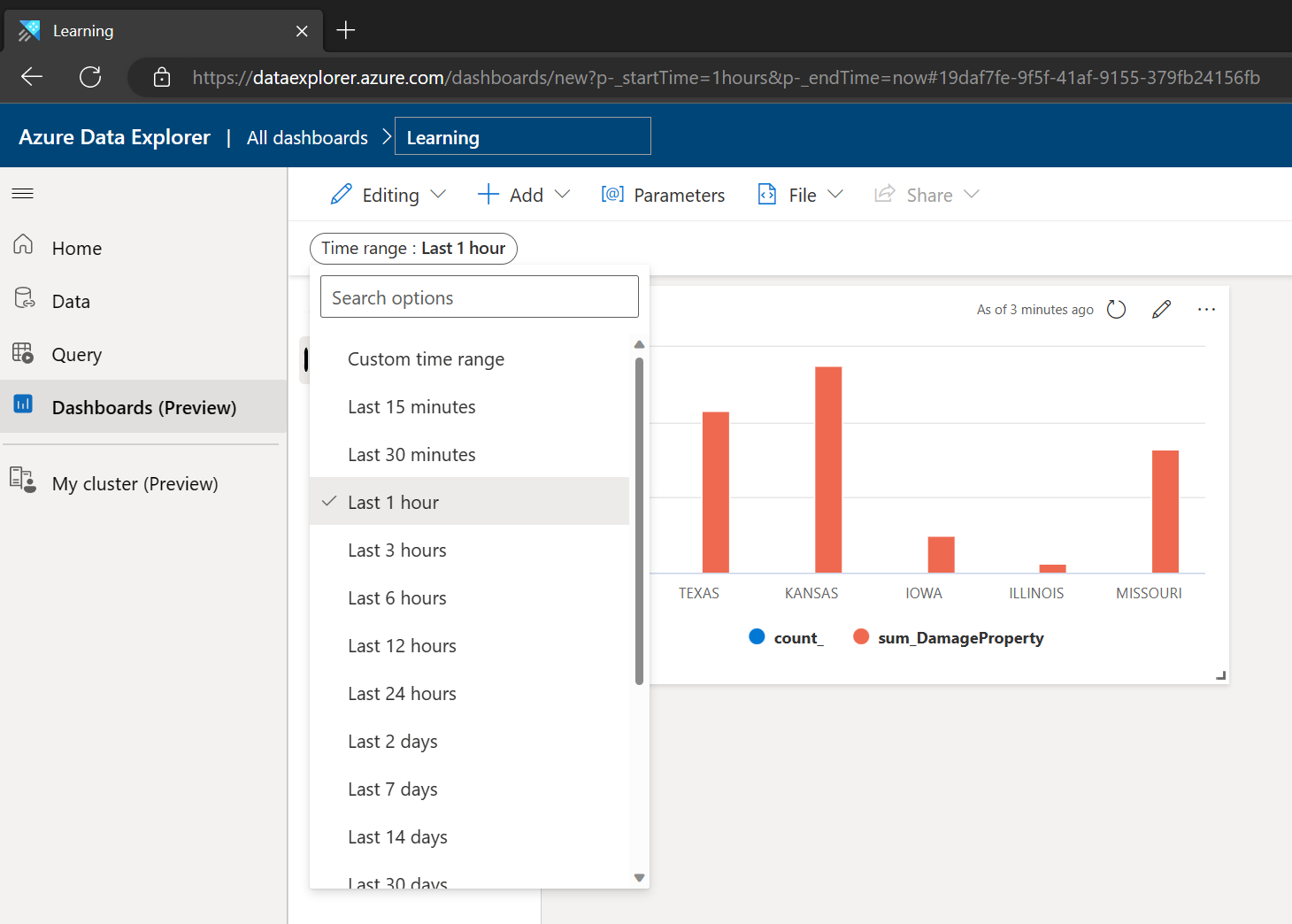Click the pencil edit tile icon
This screenshot has width=1292, height=924.
tap(1161, 310)
